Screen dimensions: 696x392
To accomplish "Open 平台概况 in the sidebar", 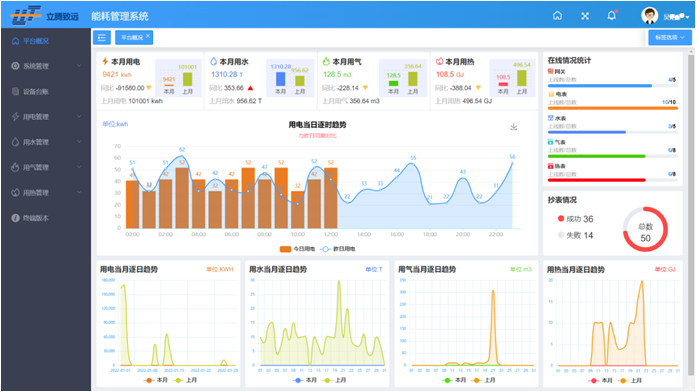I will click(46, 41).
